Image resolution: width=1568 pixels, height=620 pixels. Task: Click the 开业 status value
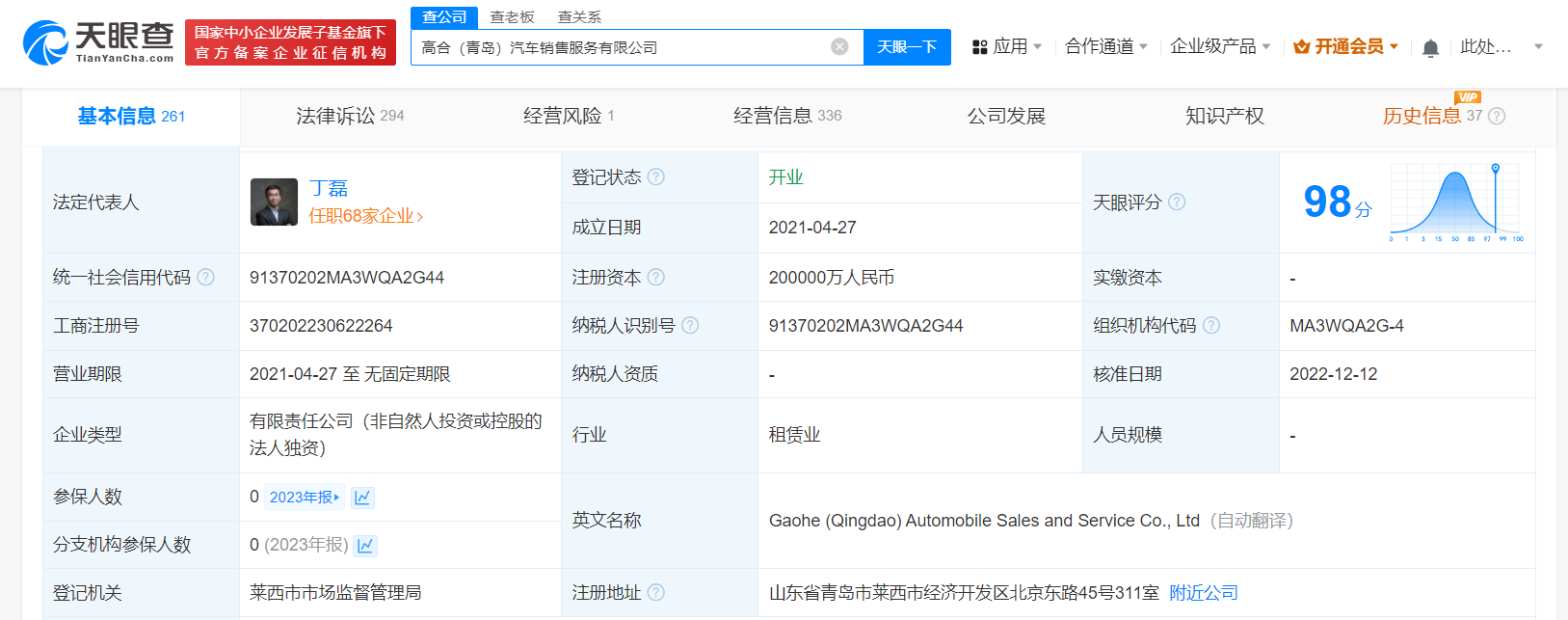coord(785,176)
